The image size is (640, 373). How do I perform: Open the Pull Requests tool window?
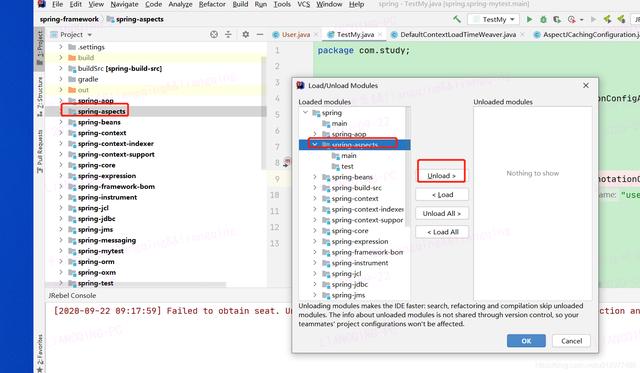tap(40, 151)
